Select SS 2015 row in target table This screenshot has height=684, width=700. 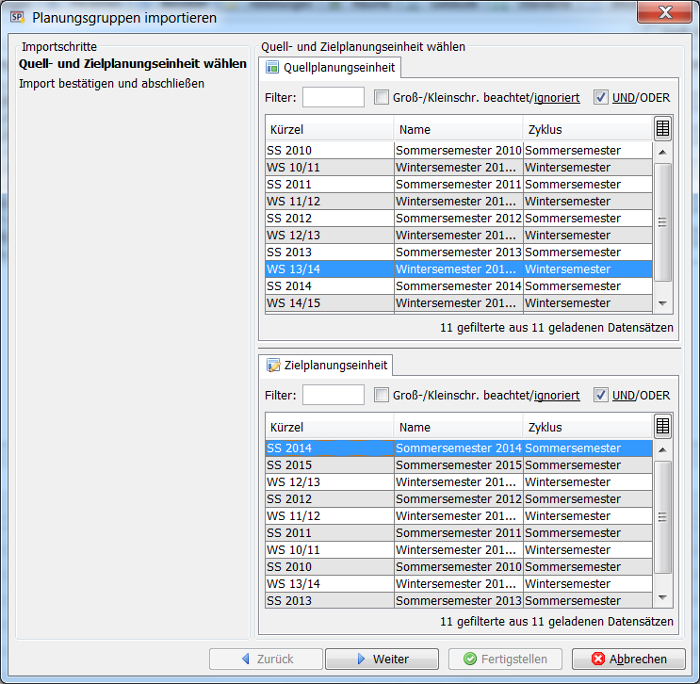pyautogui.click(x=459, y=465)
